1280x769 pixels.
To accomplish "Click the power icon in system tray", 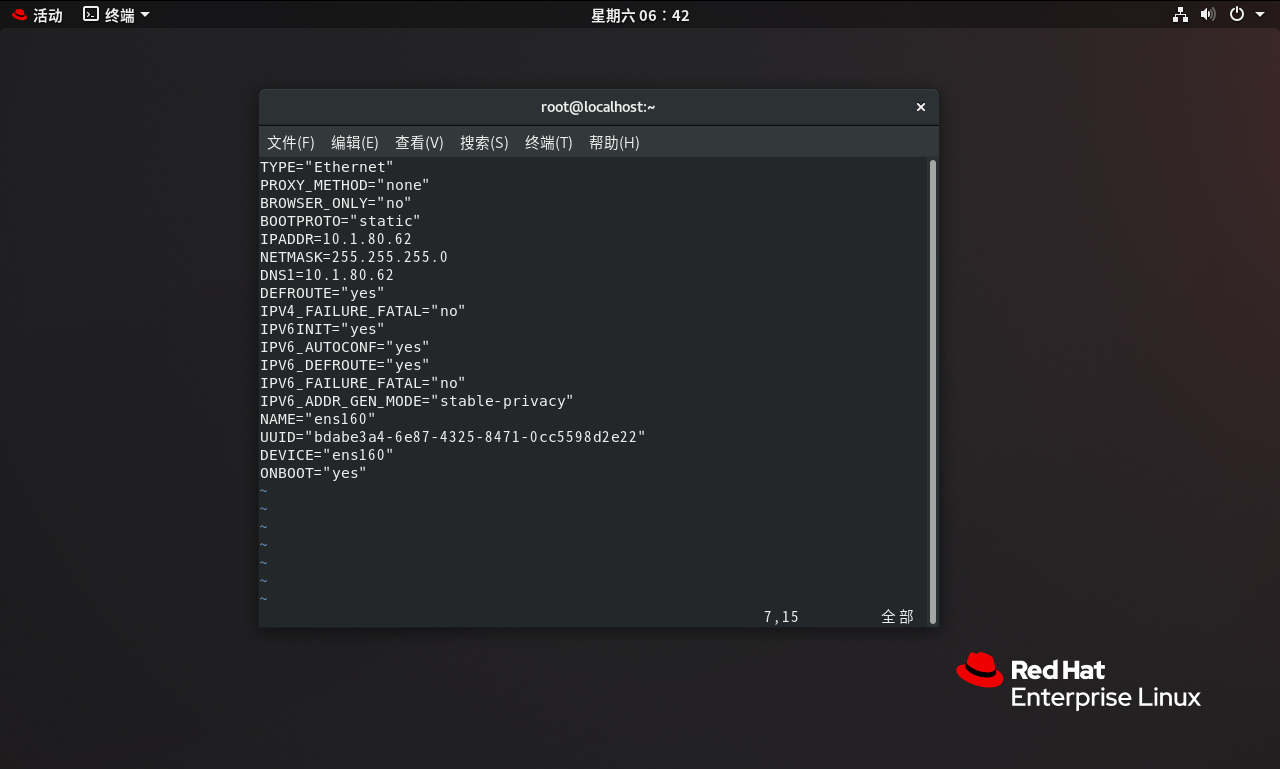I will pos(1237,14).
